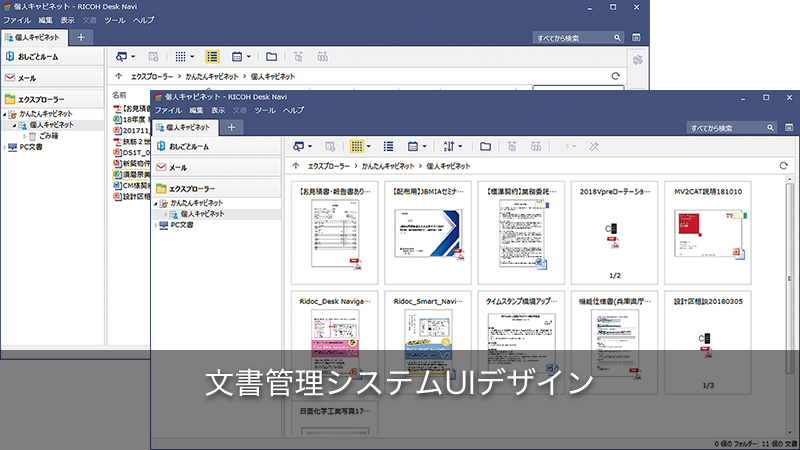This screenshot has width=800, height=450.
Task: Click the unbind documents icon in front window
Action: tap(536, 147)
